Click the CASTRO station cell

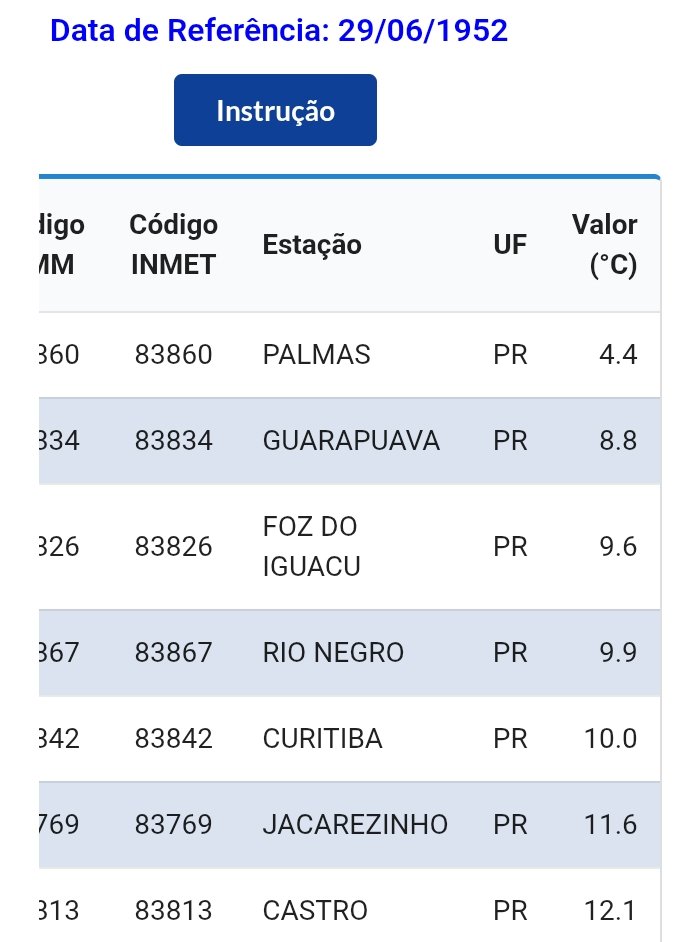point(315,911)
